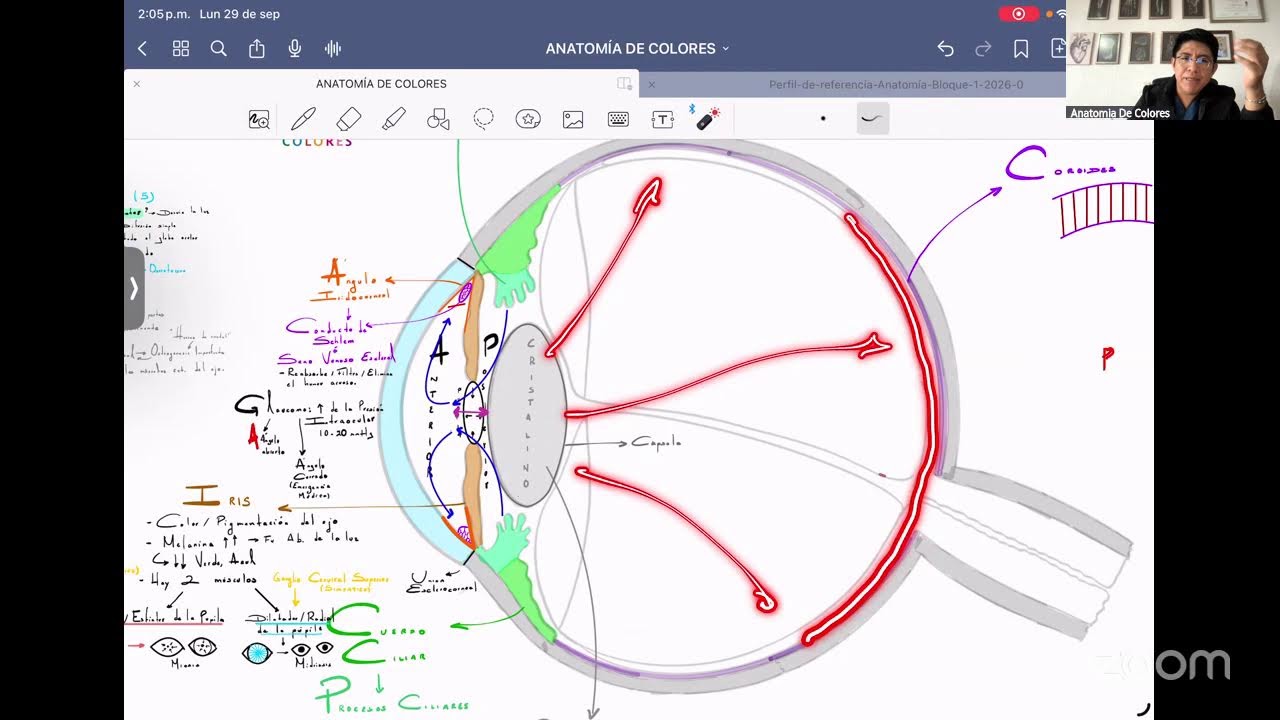Click the 'Procesos Ciliares' green heading
1280x720 pixels.
point(392,696)
